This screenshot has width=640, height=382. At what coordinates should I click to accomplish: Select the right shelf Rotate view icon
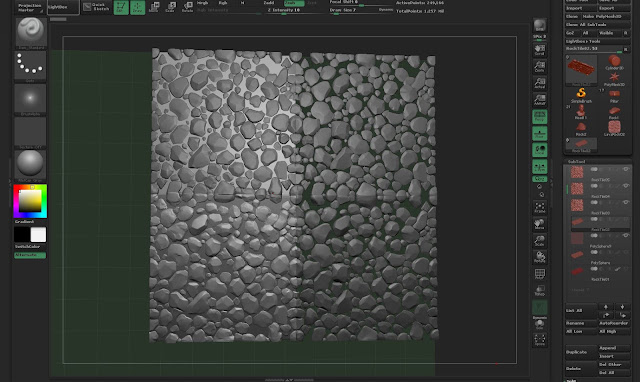click(x=540, y=257)
